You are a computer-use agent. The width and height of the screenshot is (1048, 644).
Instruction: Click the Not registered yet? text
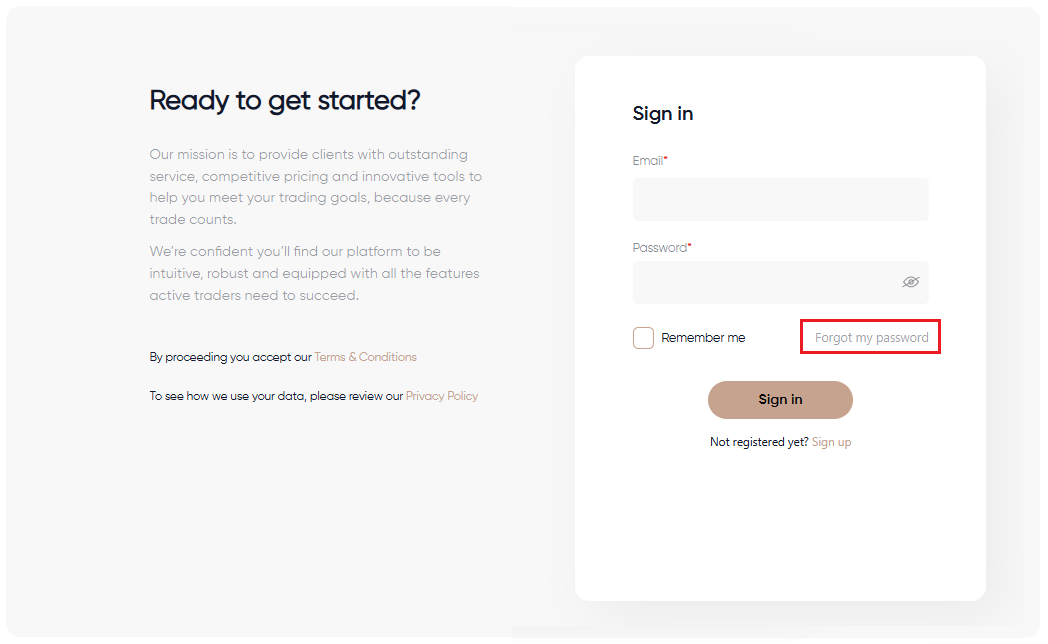pyautogui.click(x=759, y=442)
